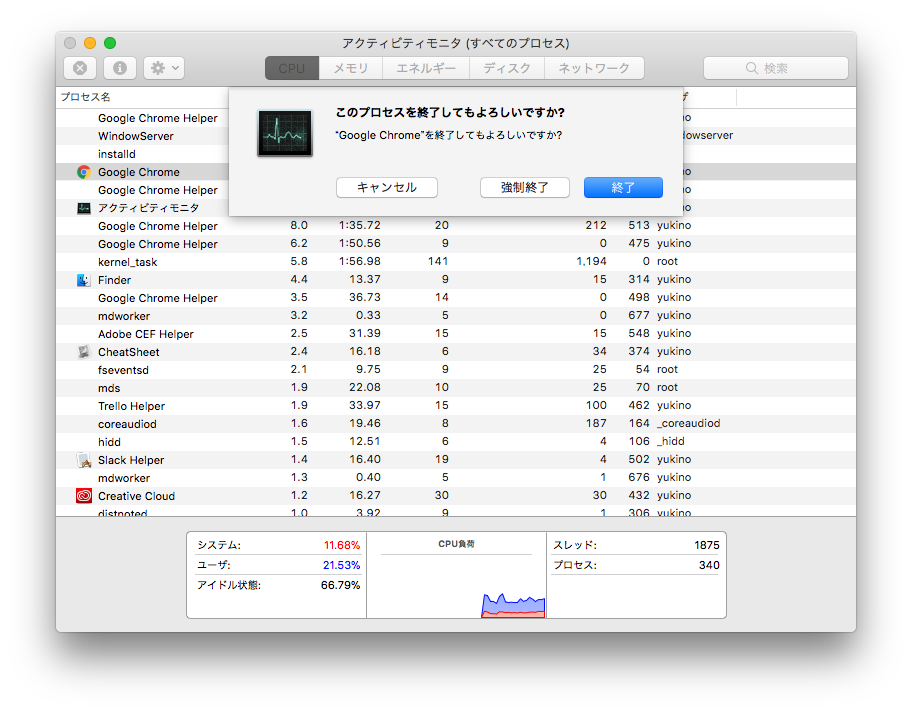Switch to the ディスク tab
The image size is (912, 712).
click(507, 68)
